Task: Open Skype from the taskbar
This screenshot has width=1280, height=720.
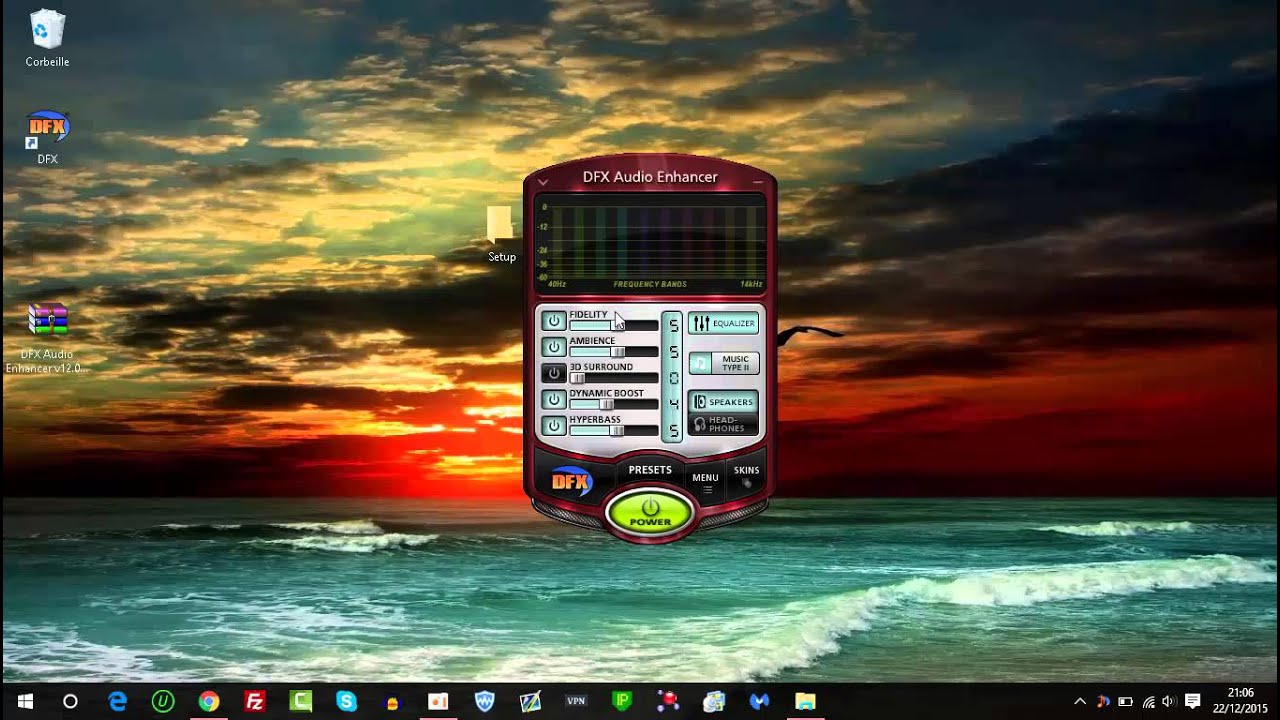Action: click(347, 702)
